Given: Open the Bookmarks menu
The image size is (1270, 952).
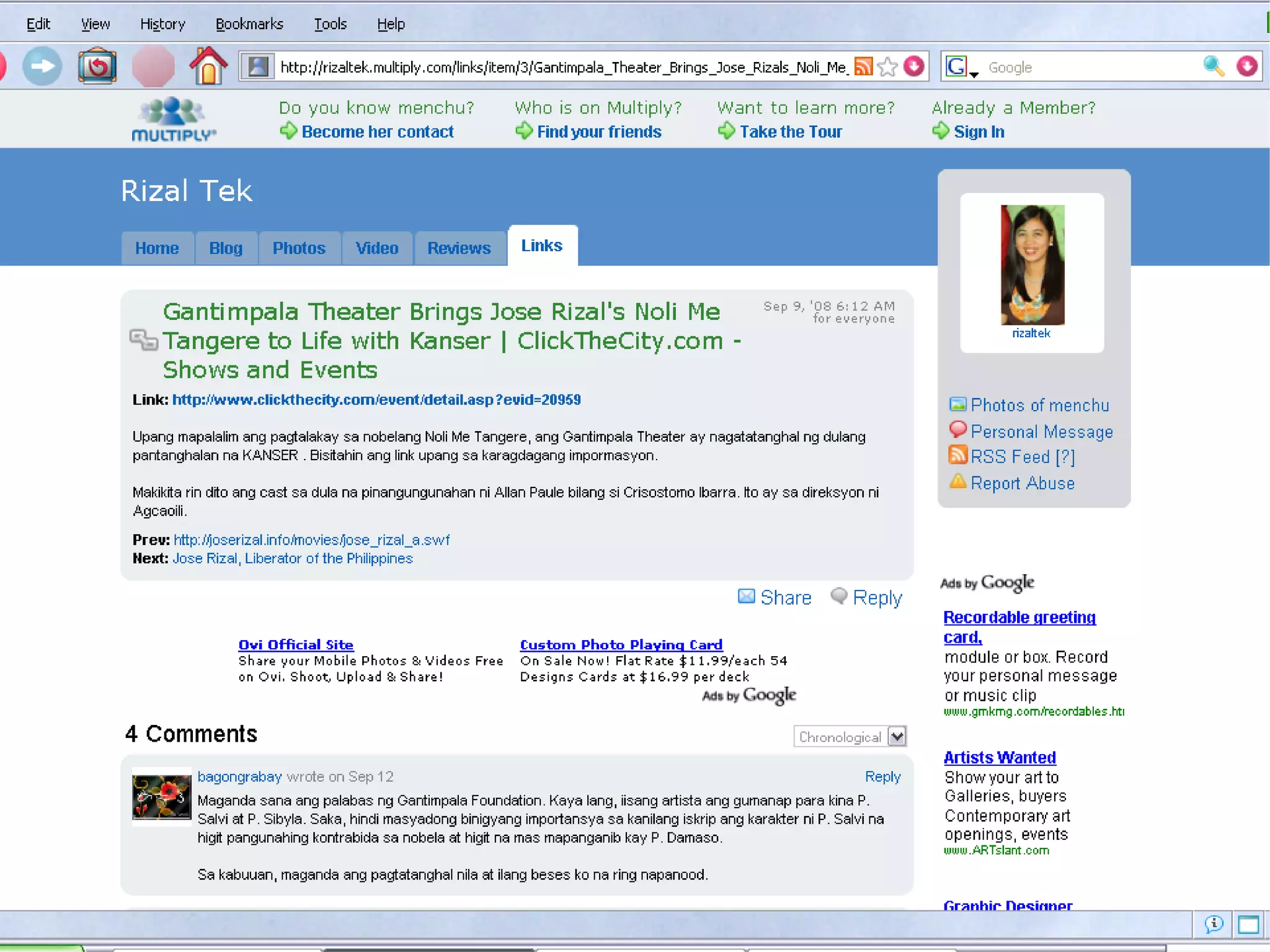Looking at the screenshot, I should tap(249, 24).
